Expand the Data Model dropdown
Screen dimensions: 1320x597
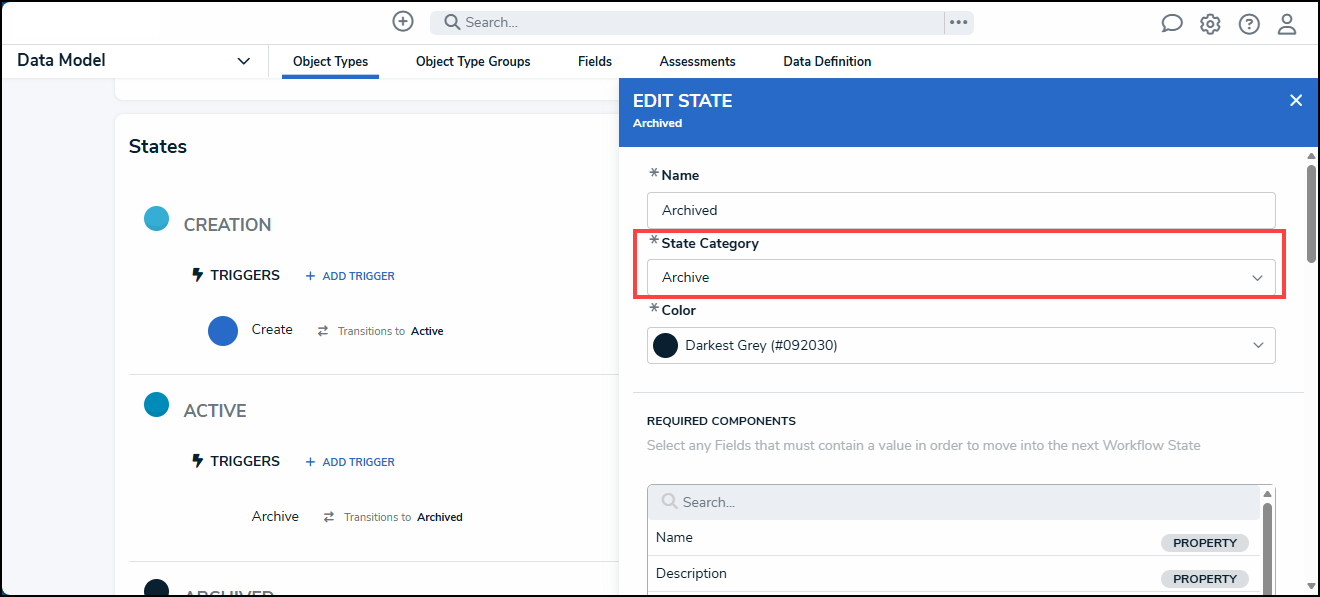pyautogui.click(x=243, y=61)
